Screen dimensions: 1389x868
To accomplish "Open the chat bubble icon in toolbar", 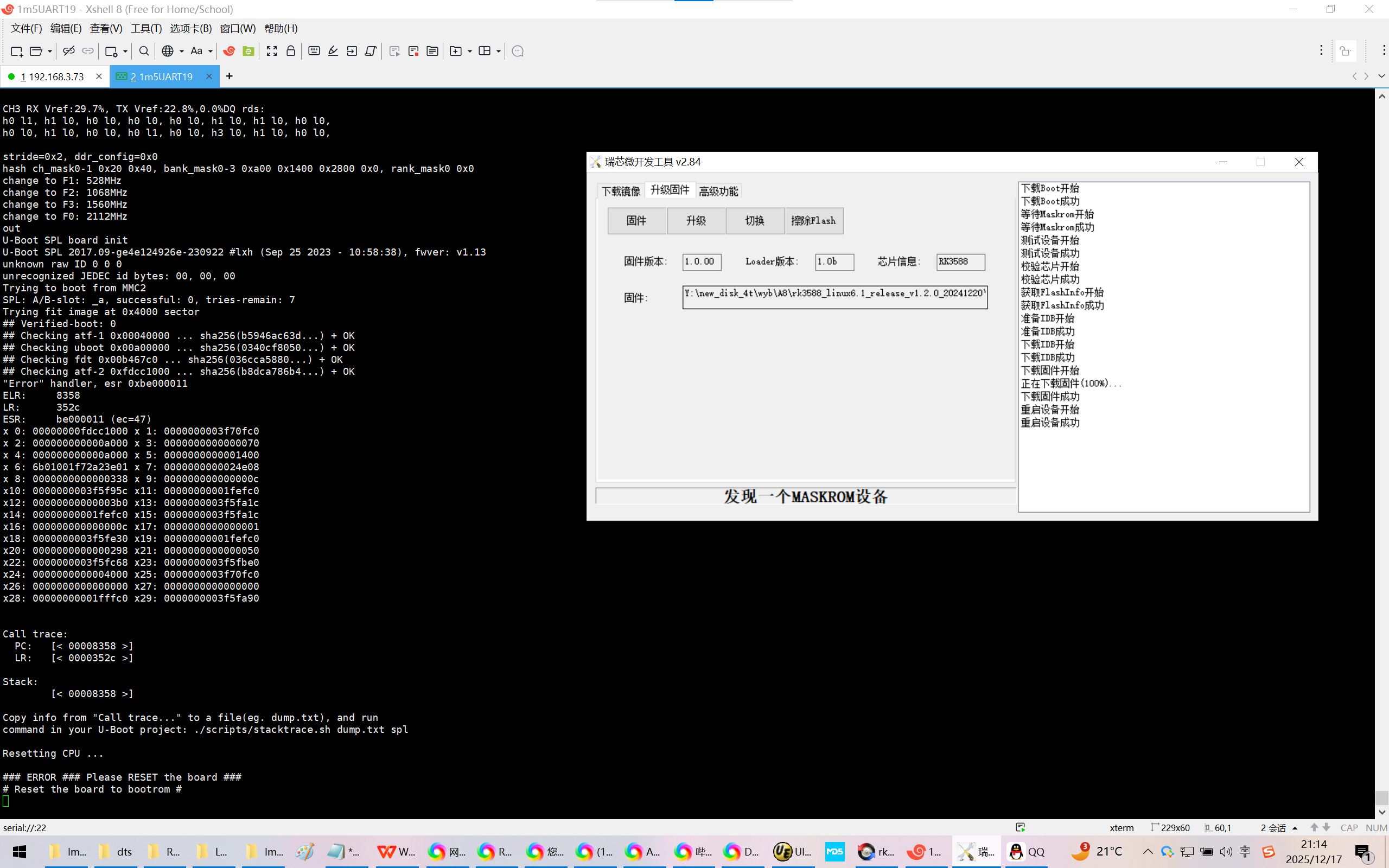I will pos(517,51).
